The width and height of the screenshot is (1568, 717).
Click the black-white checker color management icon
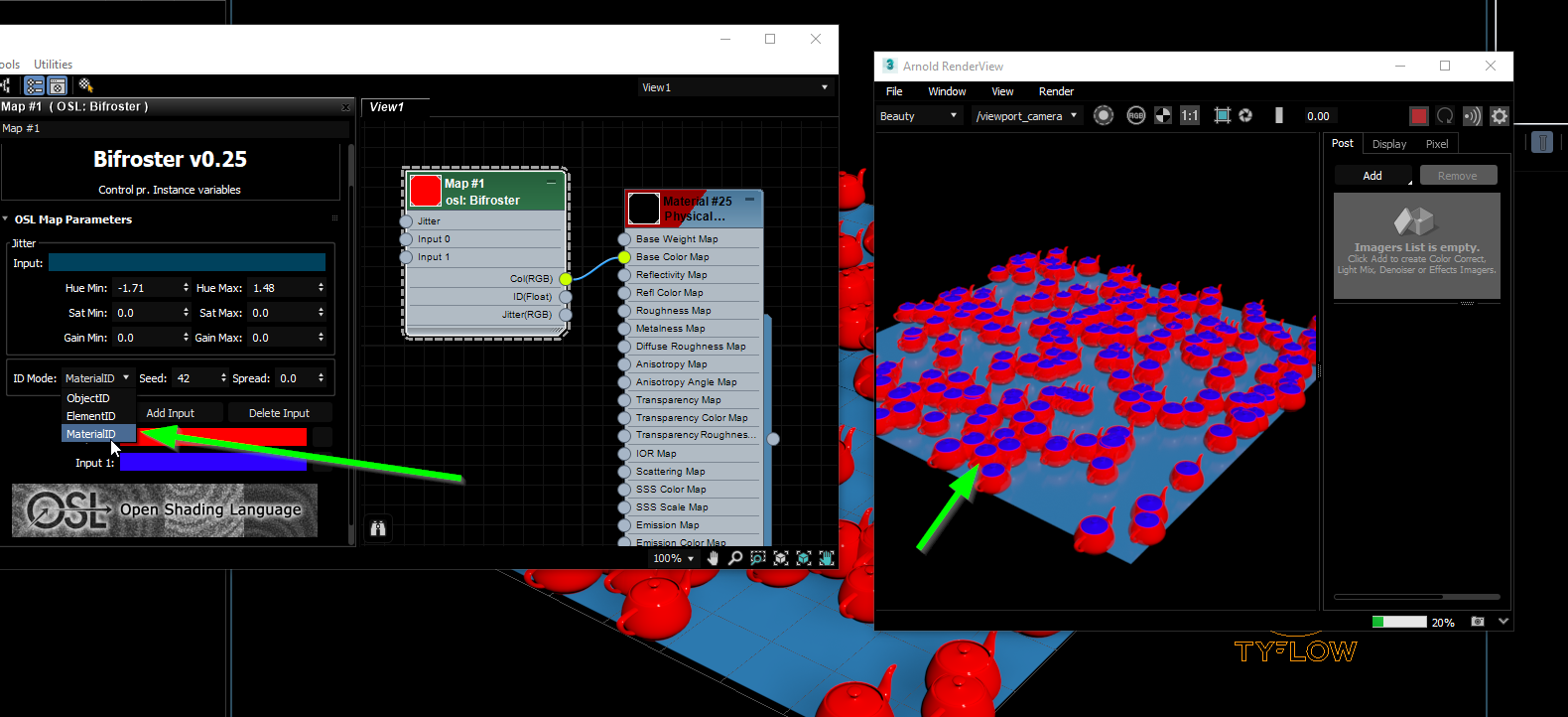[x=1163, y=116]
